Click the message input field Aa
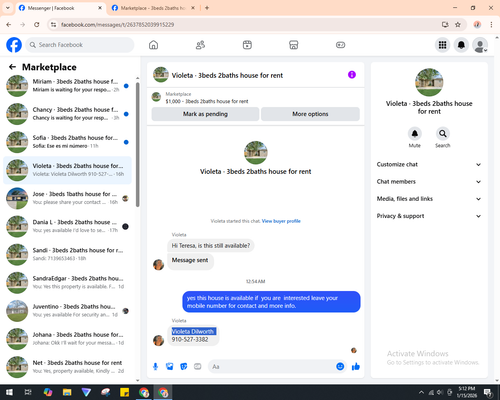Image resolution: width=500 pixels, height=400 pixels. pos(272,367)
